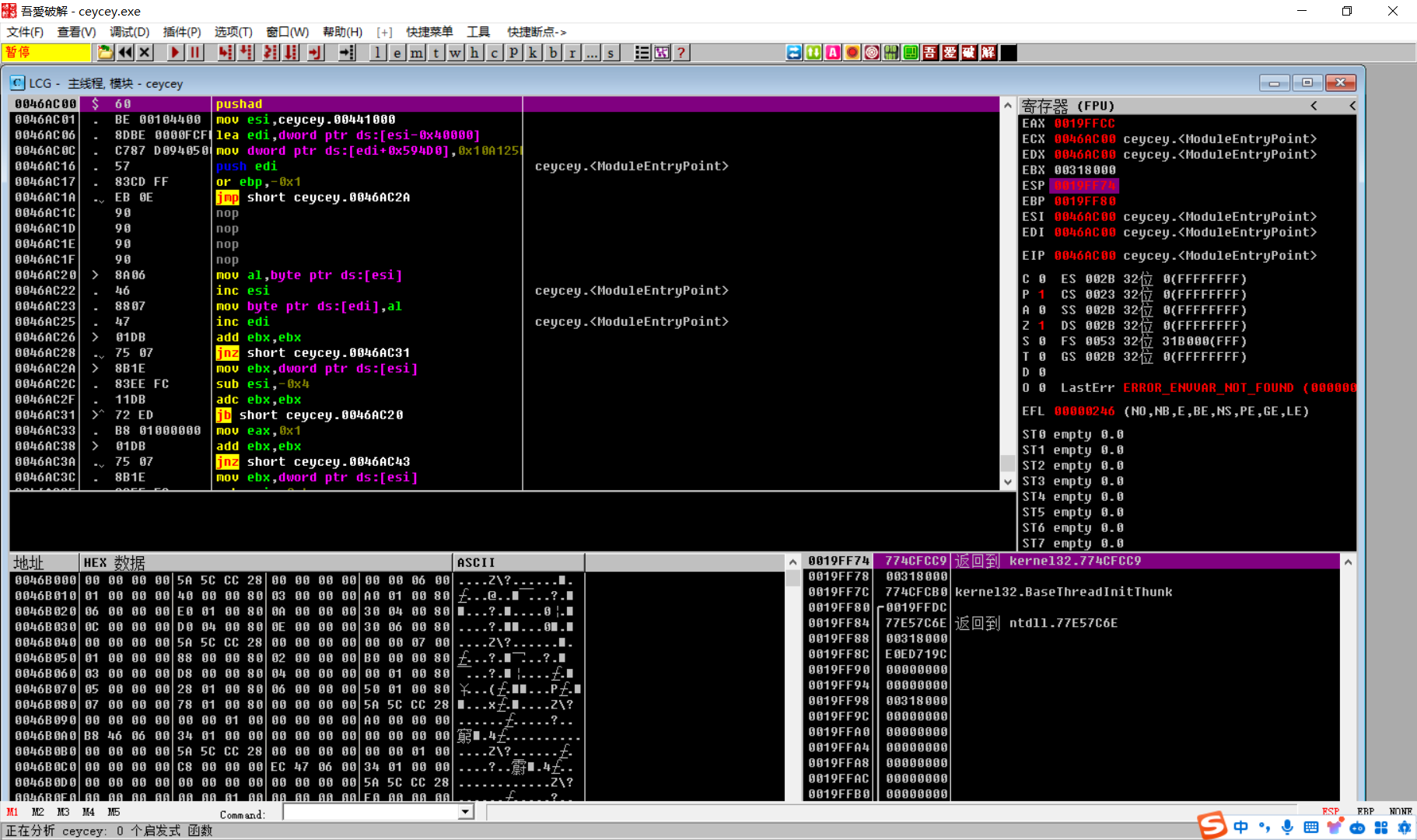Toggle the carry flag C value
Viewport: 1417px width, 840px height.
(1042, 279)
